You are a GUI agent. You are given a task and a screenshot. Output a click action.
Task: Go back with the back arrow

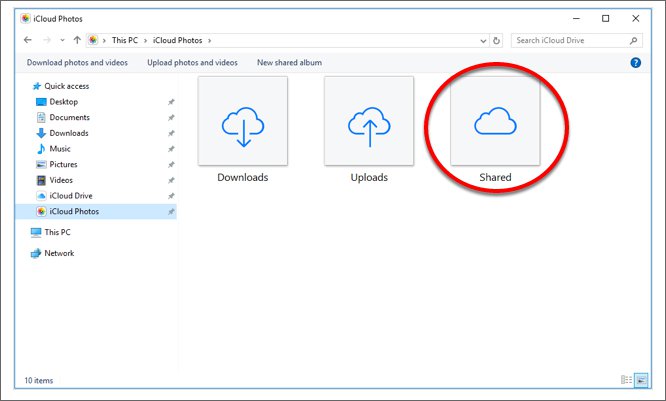(28, 40)
